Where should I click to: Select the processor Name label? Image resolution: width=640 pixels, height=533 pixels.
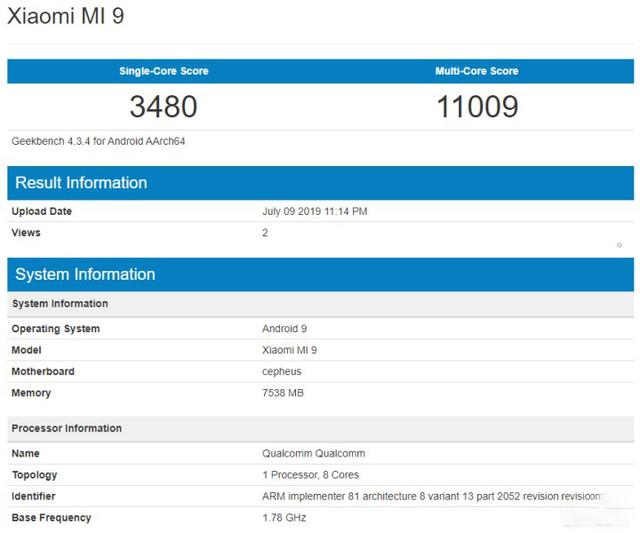25,453
